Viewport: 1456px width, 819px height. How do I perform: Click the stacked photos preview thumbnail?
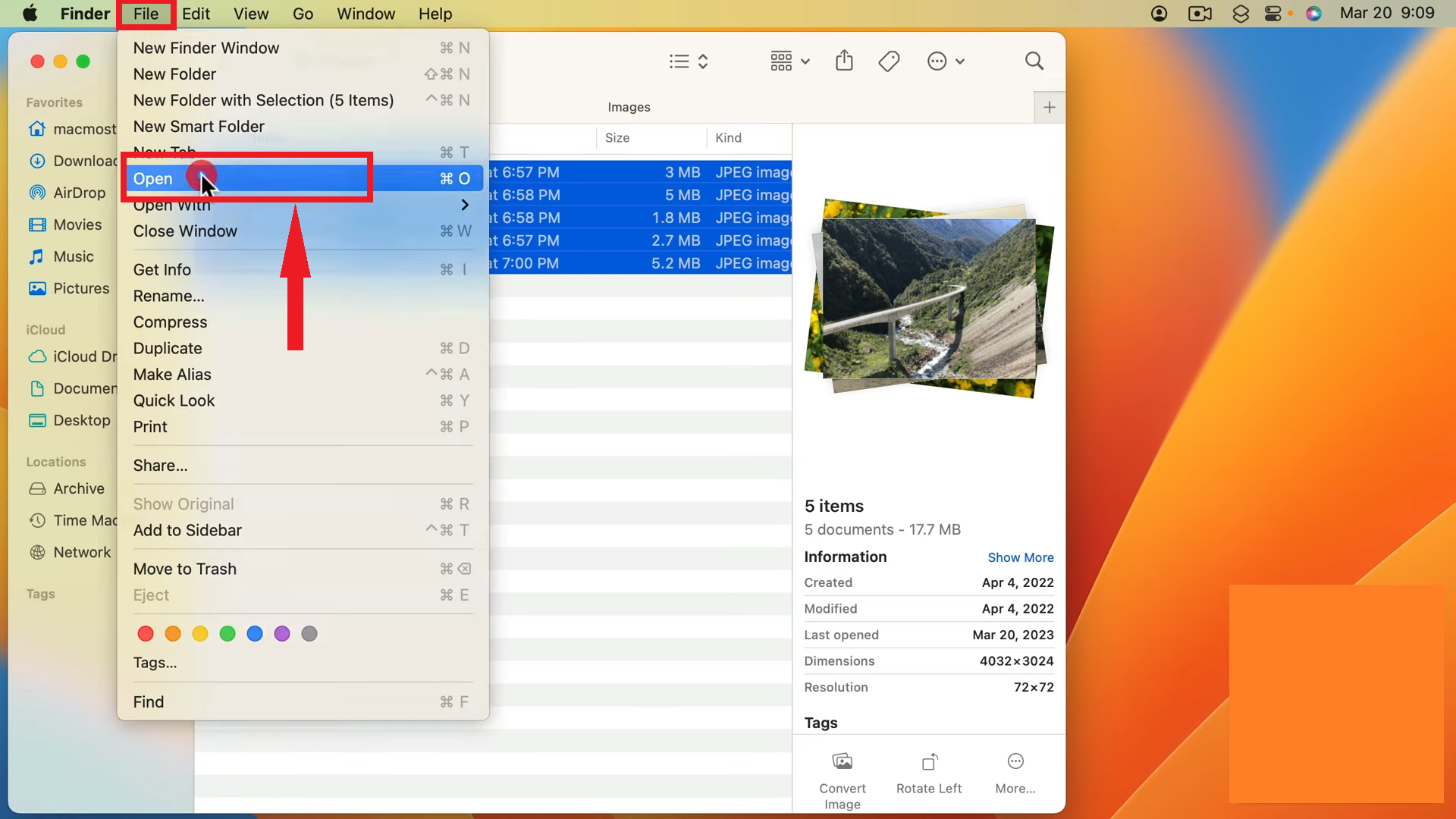[x=928, y=299]
